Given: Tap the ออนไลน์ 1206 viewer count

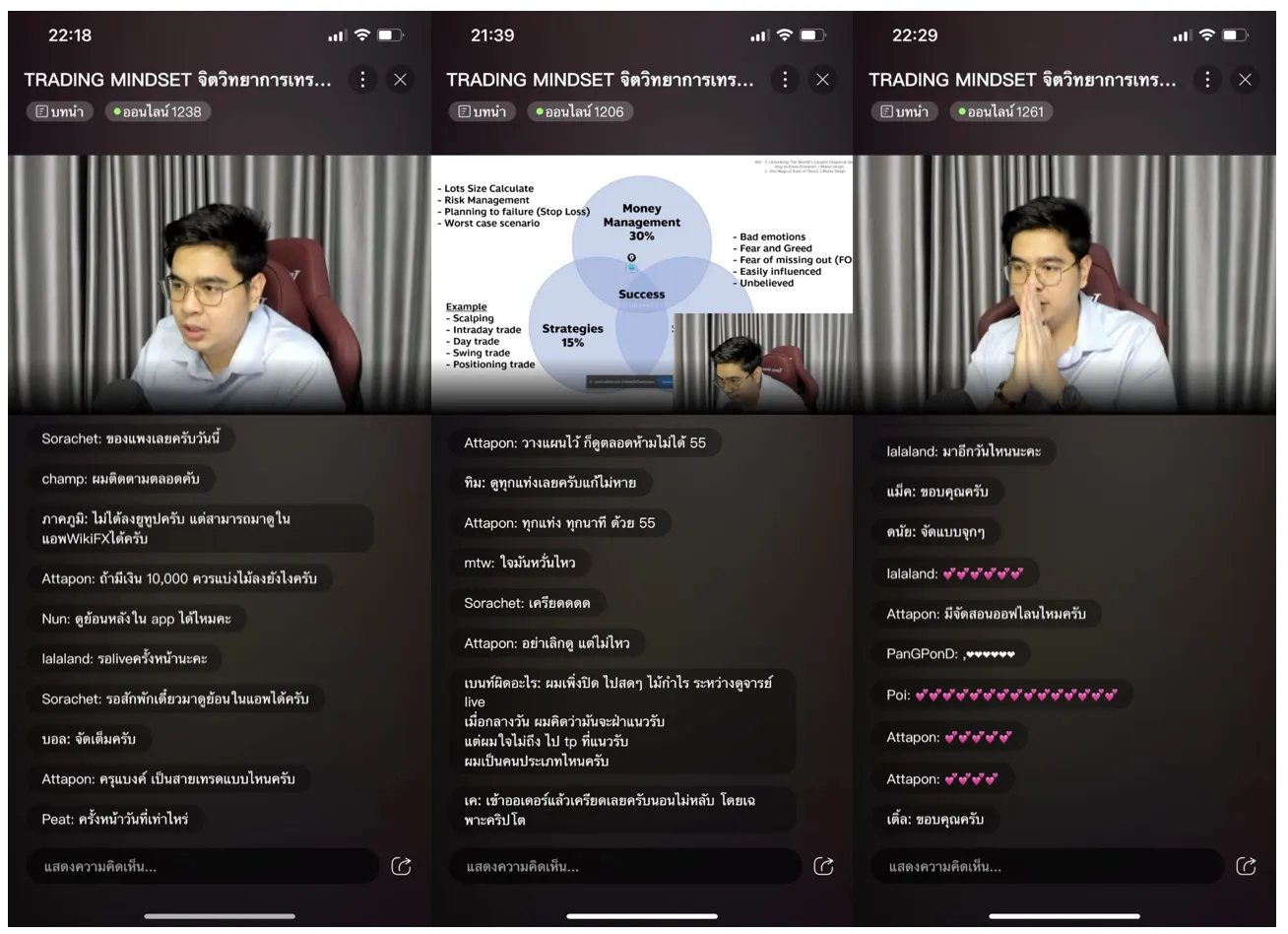Looking at the screenshot, I should [581, 112].
